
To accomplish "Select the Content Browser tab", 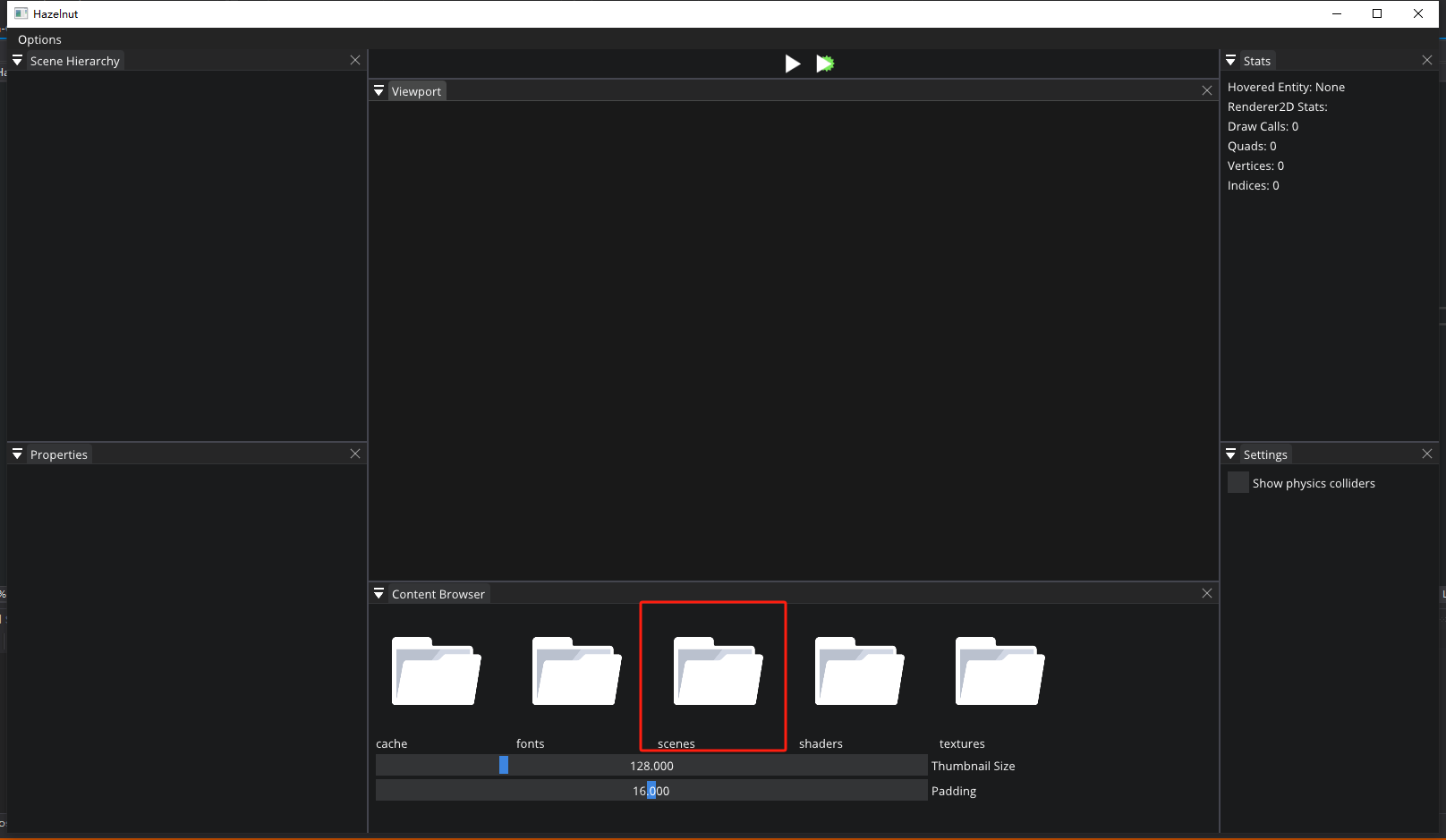I will [438, 594].
